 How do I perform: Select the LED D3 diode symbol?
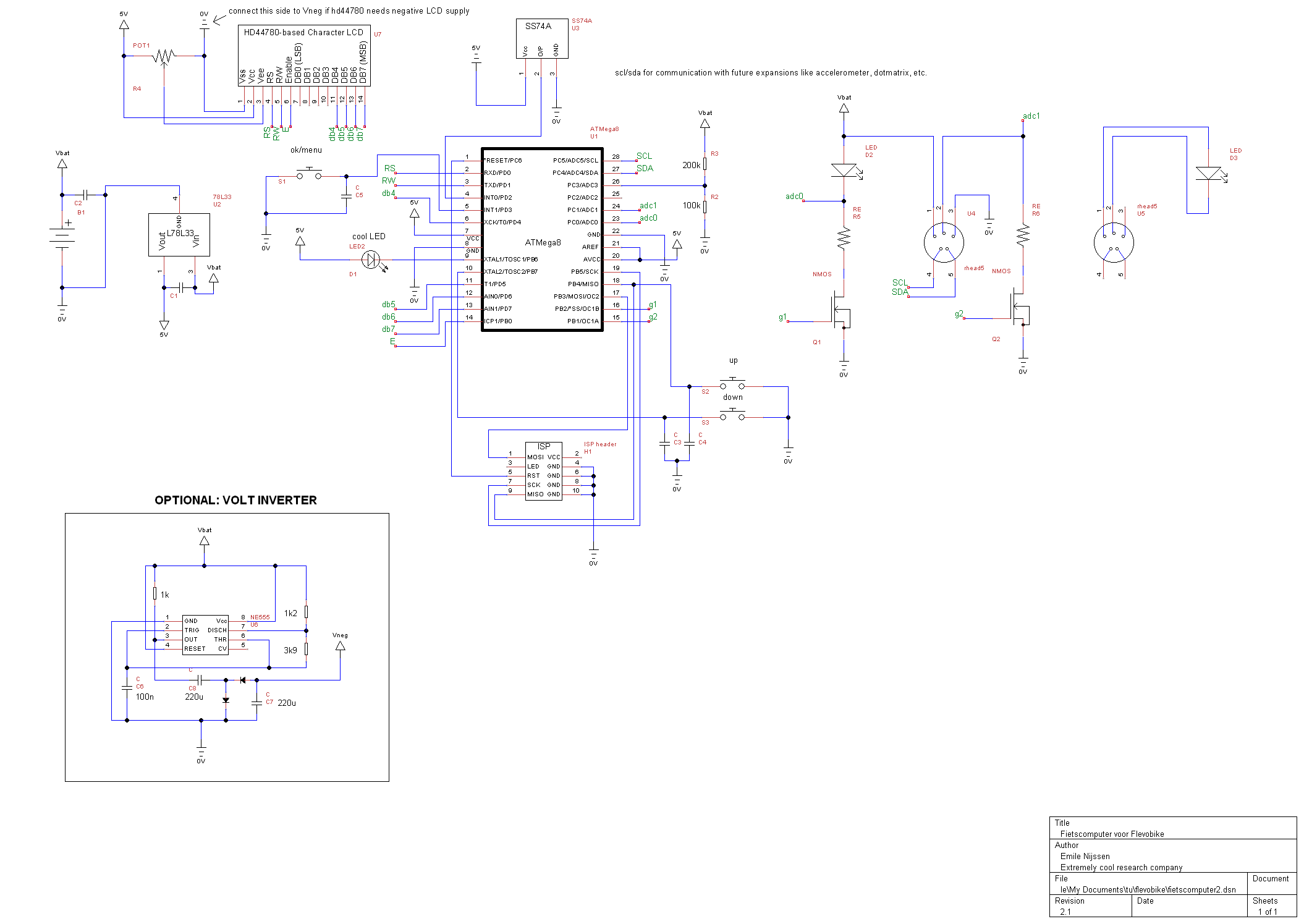click(1208, 173)
